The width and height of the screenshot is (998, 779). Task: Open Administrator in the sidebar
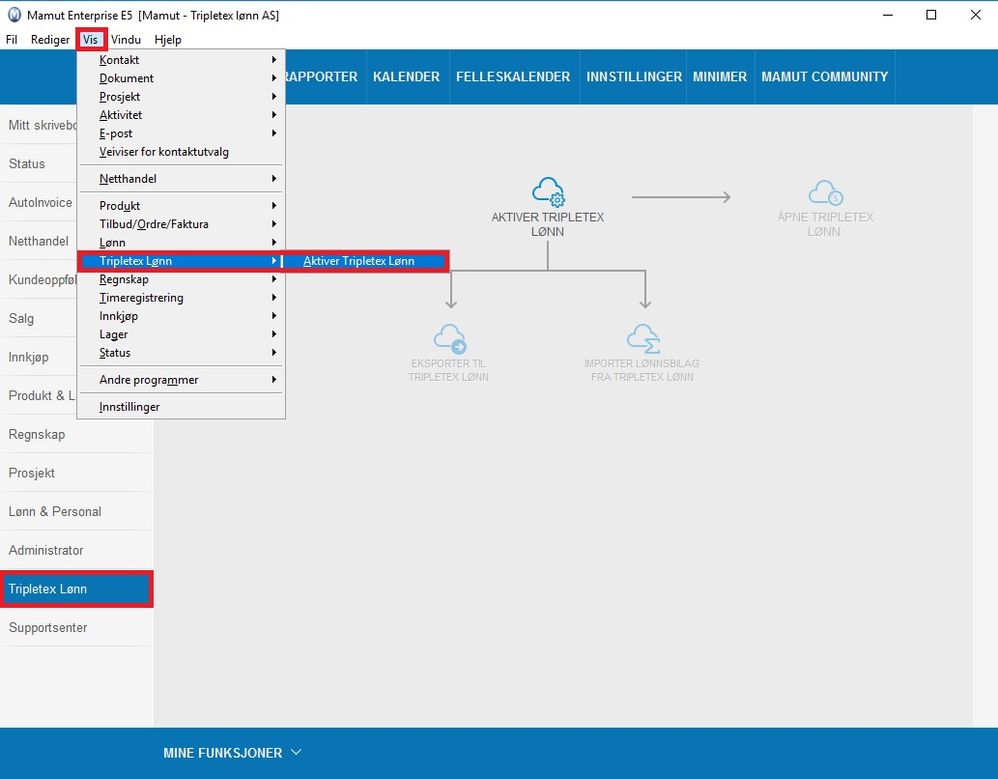point(76,551)
